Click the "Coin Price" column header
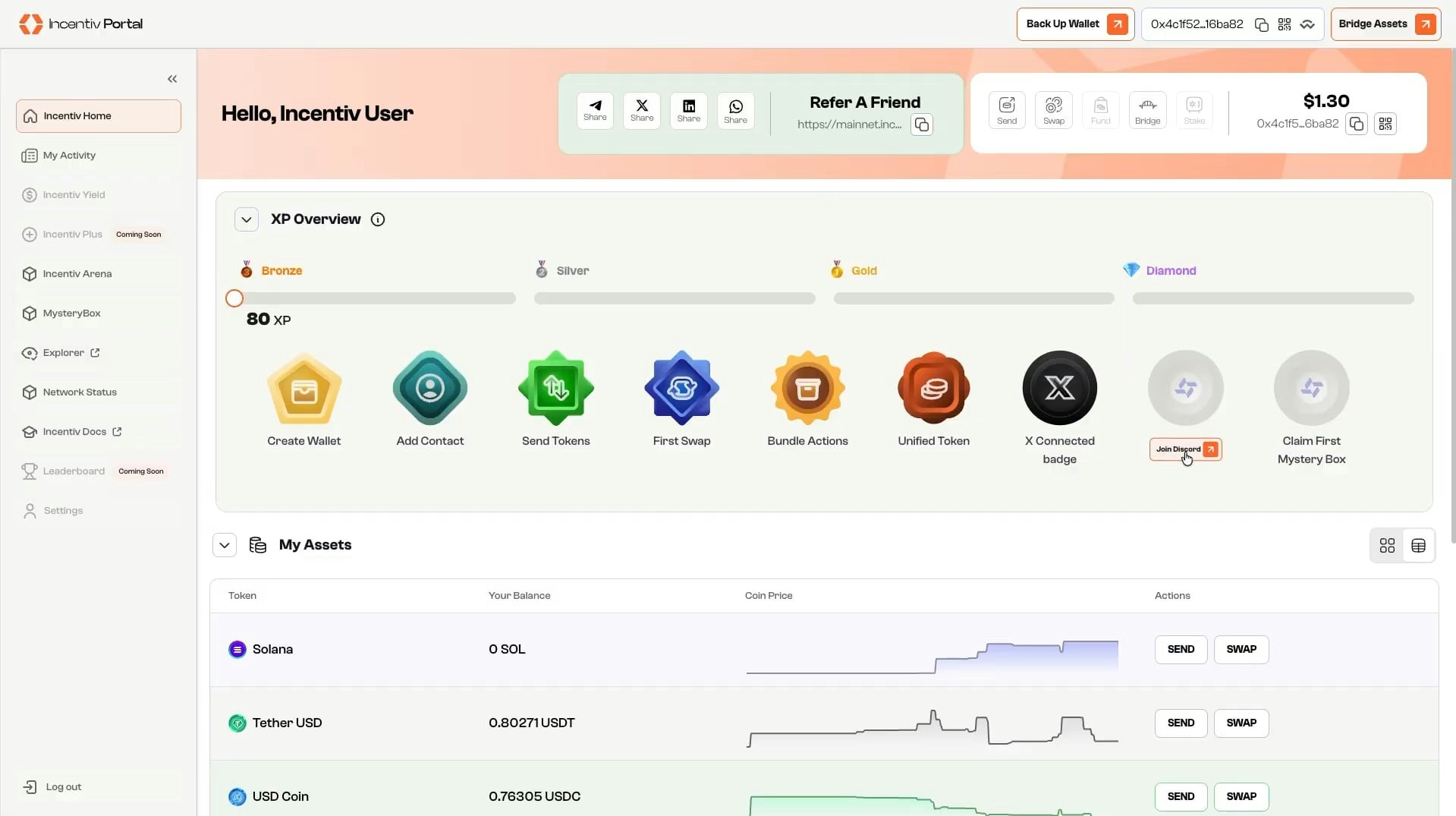Screen dimensions: 1456x816 coord(769,596)
